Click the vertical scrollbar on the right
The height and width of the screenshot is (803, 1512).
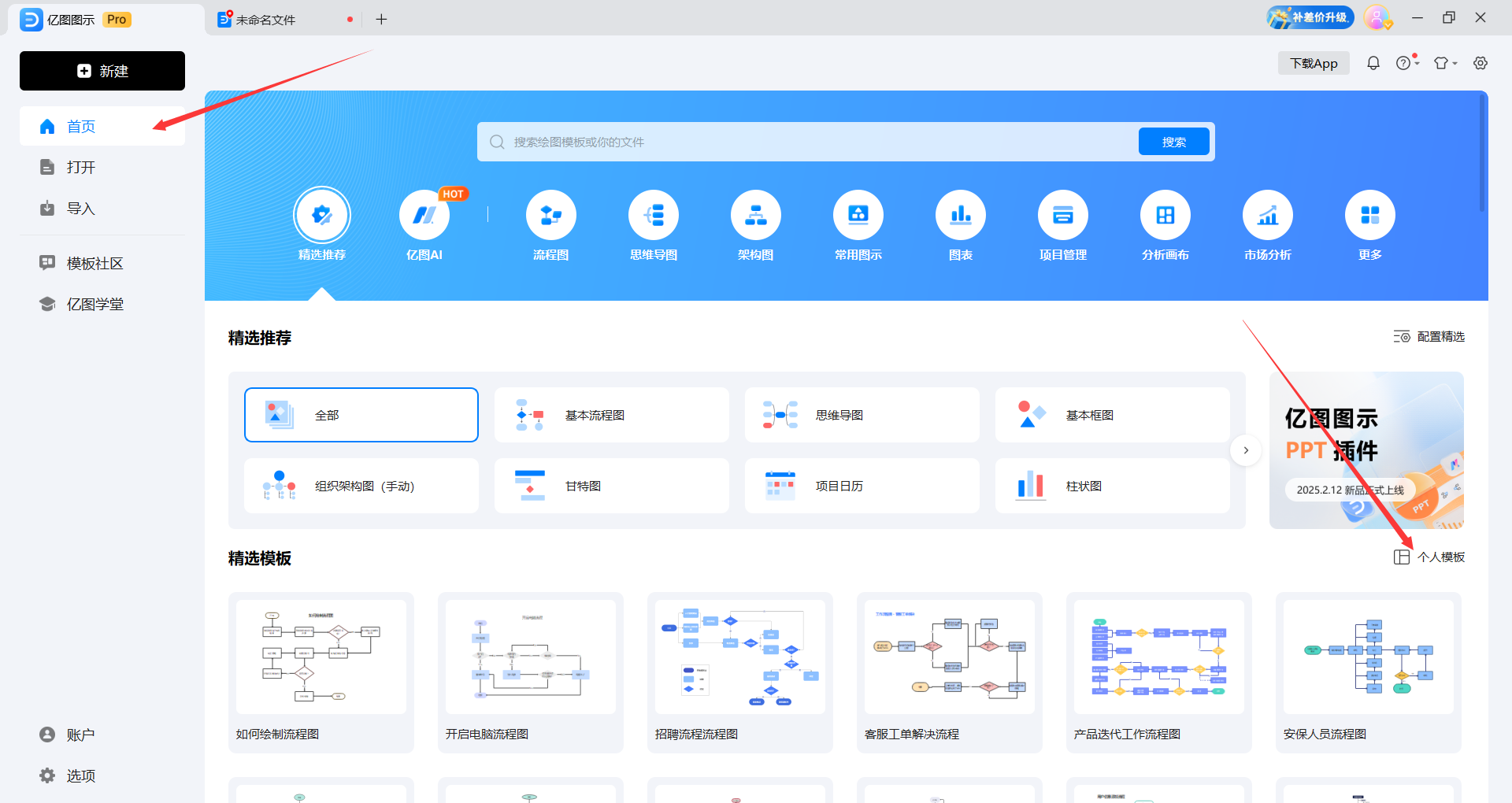click(x=1483, y=154)
